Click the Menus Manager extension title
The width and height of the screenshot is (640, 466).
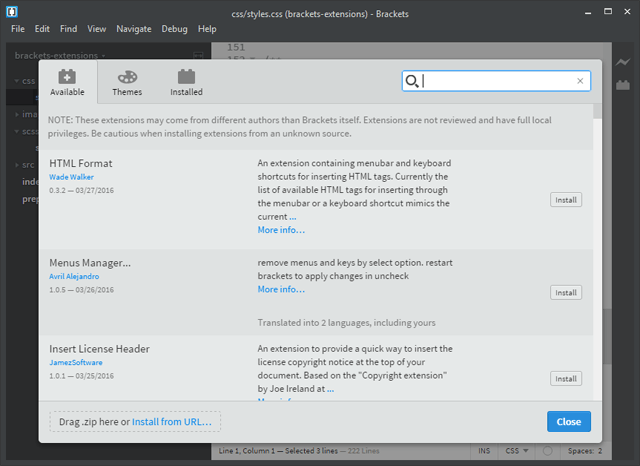tap(90, 263)
